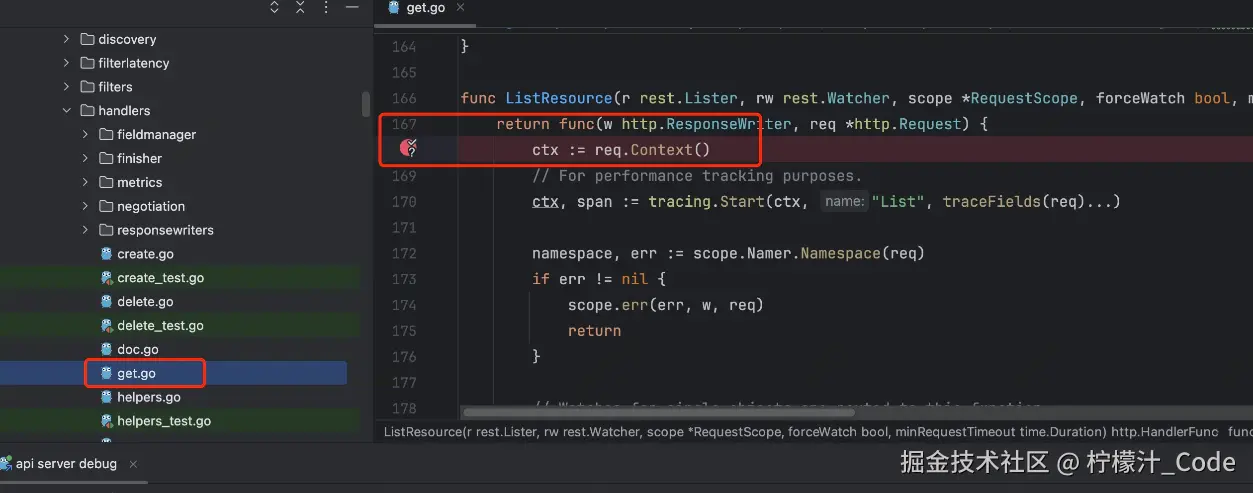
Task: Click the Go file icon beside doc.go
Action: click(106, 350)
